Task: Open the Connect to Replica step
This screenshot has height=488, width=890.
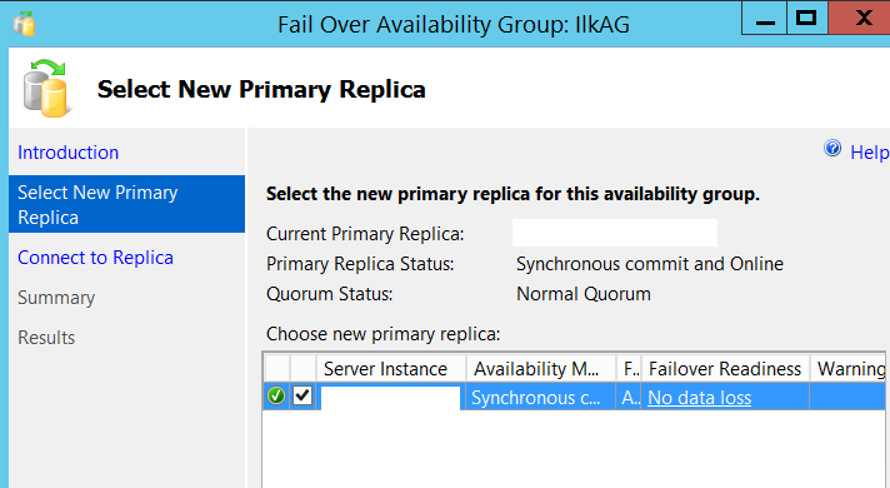Action: pos(95,258)
